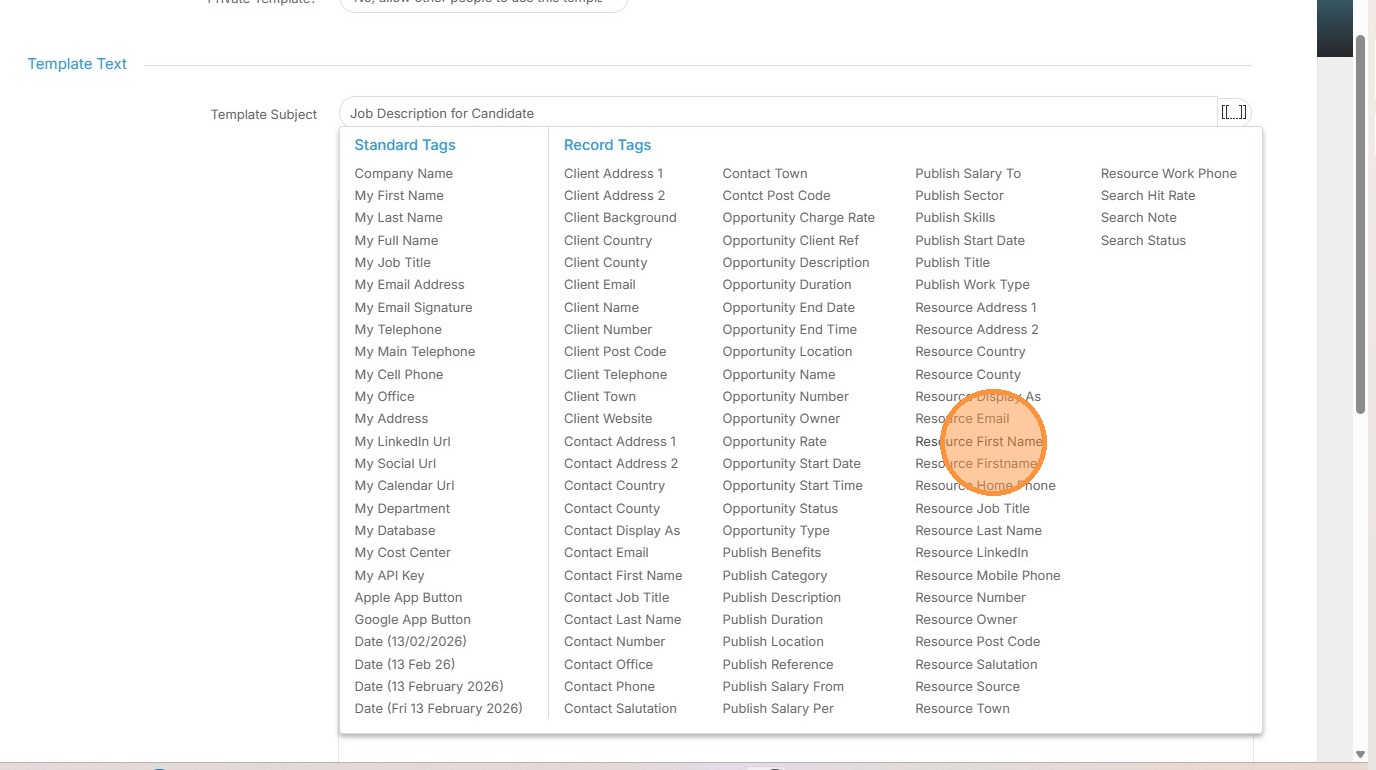1376x770 pixels.
Task: Insert the Client Website tag
Action: (x=608, y=418)
